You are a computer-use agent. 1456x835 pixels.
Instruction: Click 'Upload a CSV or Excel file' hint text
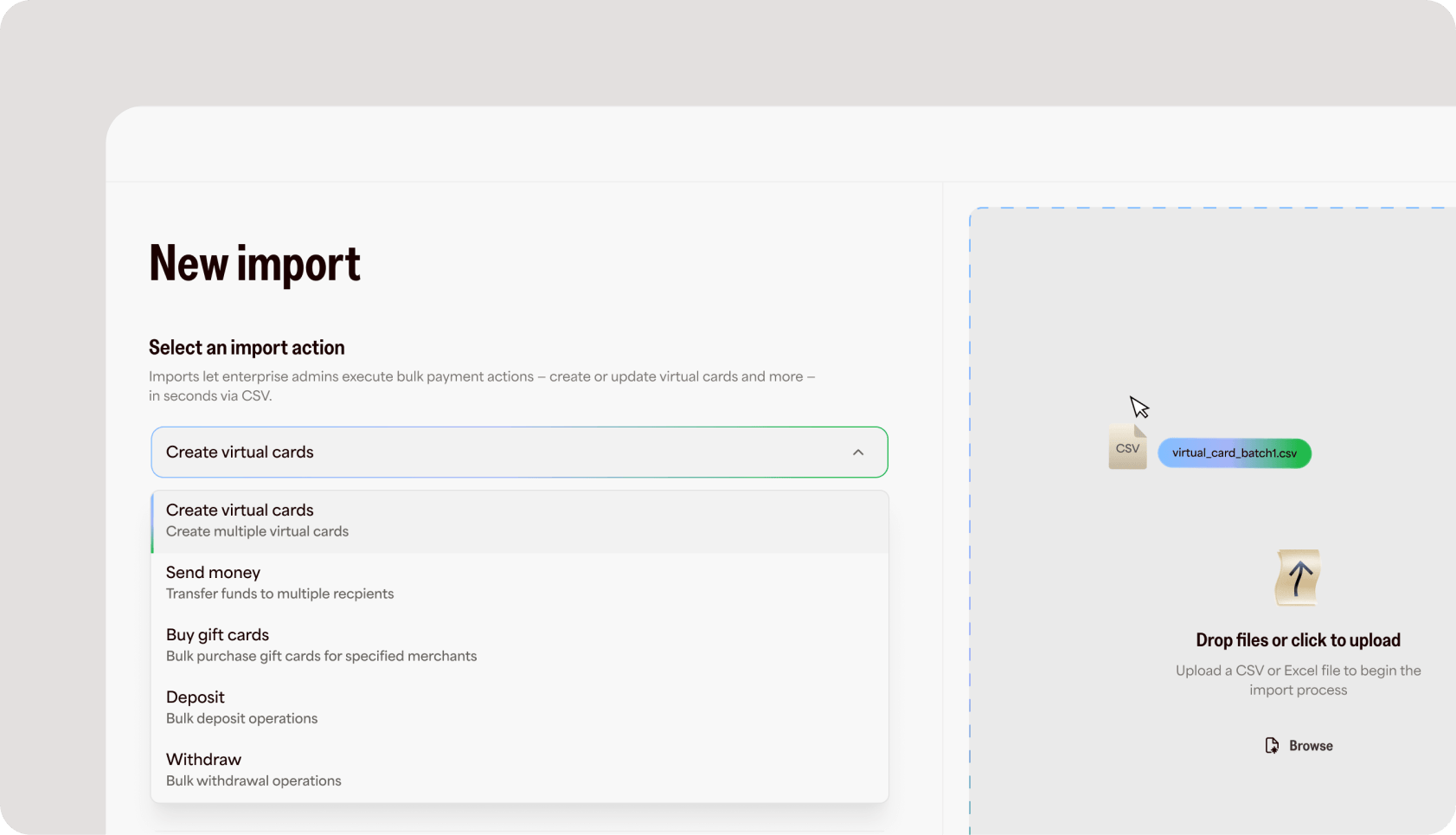point(1298,680)
